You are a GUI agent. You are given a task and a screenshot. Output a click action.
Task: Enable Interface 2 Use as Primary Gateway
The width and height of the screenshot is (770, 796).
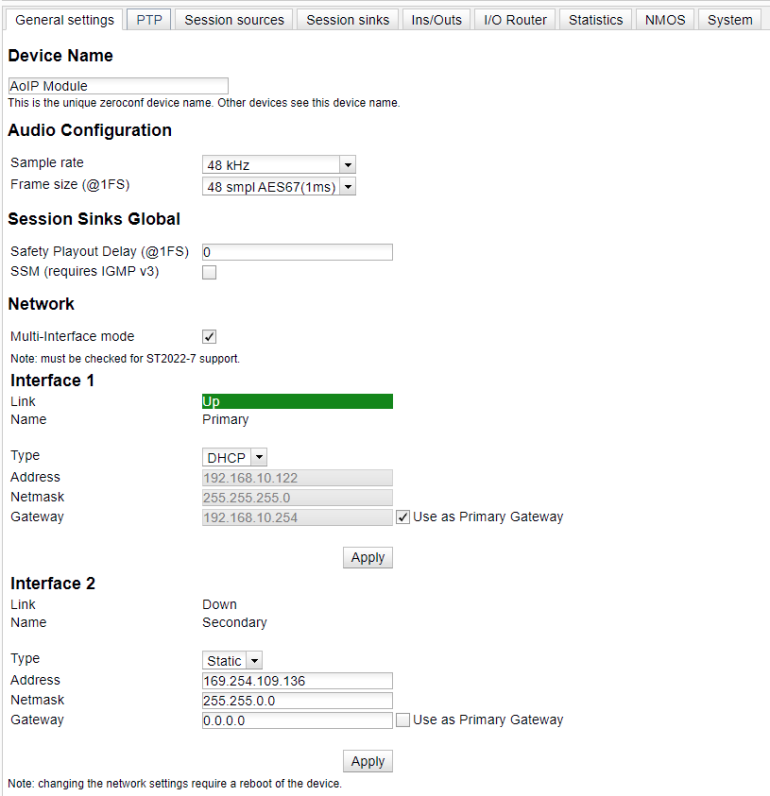tap(403, 720)
